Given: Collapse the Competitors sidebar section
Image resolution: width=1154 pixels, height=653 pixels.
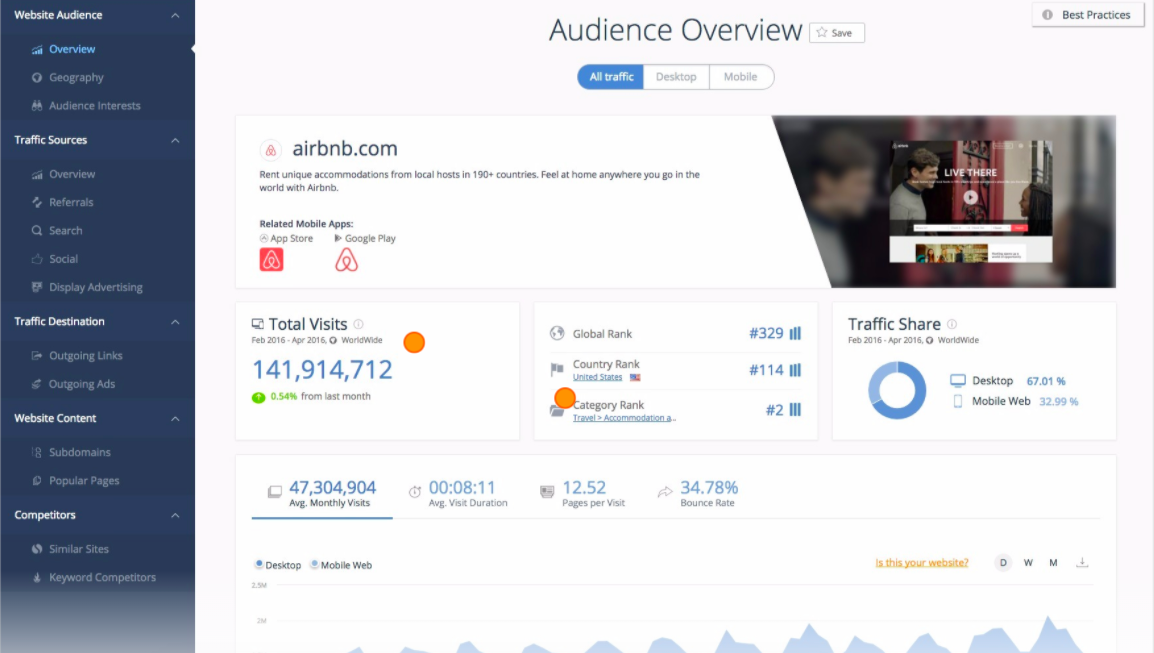Looking at the screenshot, I should click(x=175, y=516).
